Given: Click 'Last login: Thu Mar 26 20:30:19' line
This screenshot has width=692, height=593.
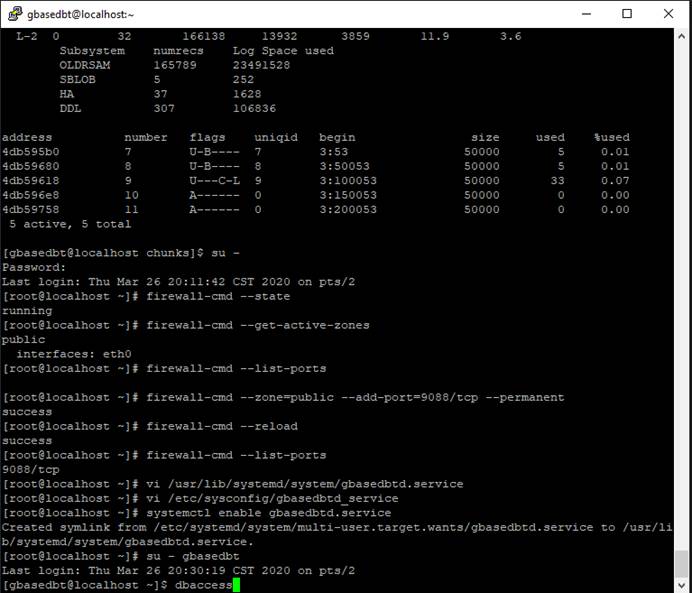Looking at the screenshot, I should tap(178, 570).
